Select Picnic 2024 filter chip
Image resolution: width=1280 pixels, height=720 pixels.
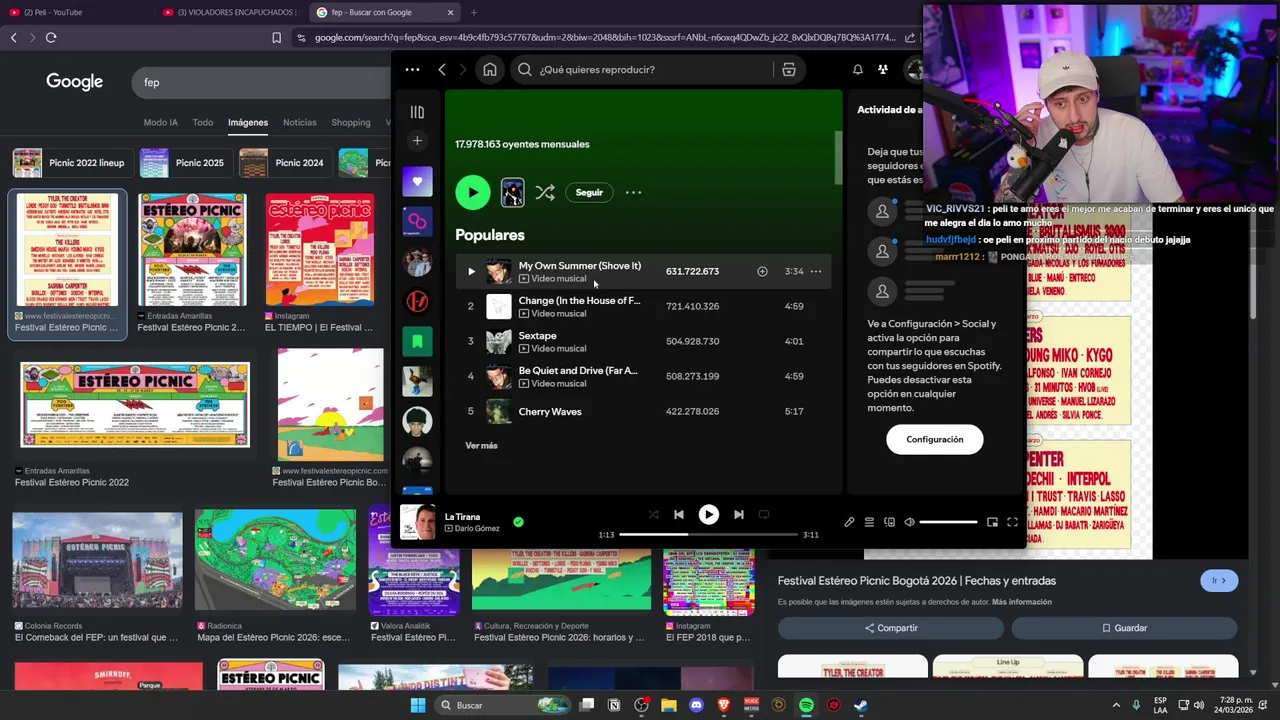(284, 163)
